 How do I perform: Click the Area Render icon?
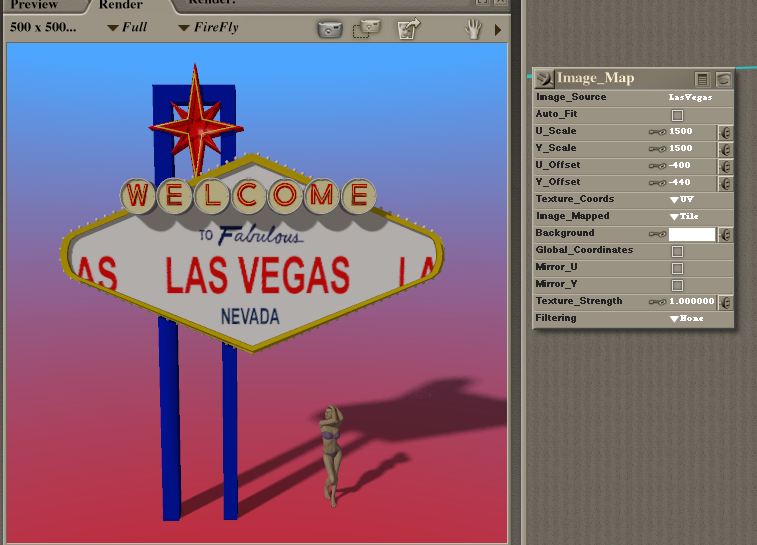click(367, 29)
